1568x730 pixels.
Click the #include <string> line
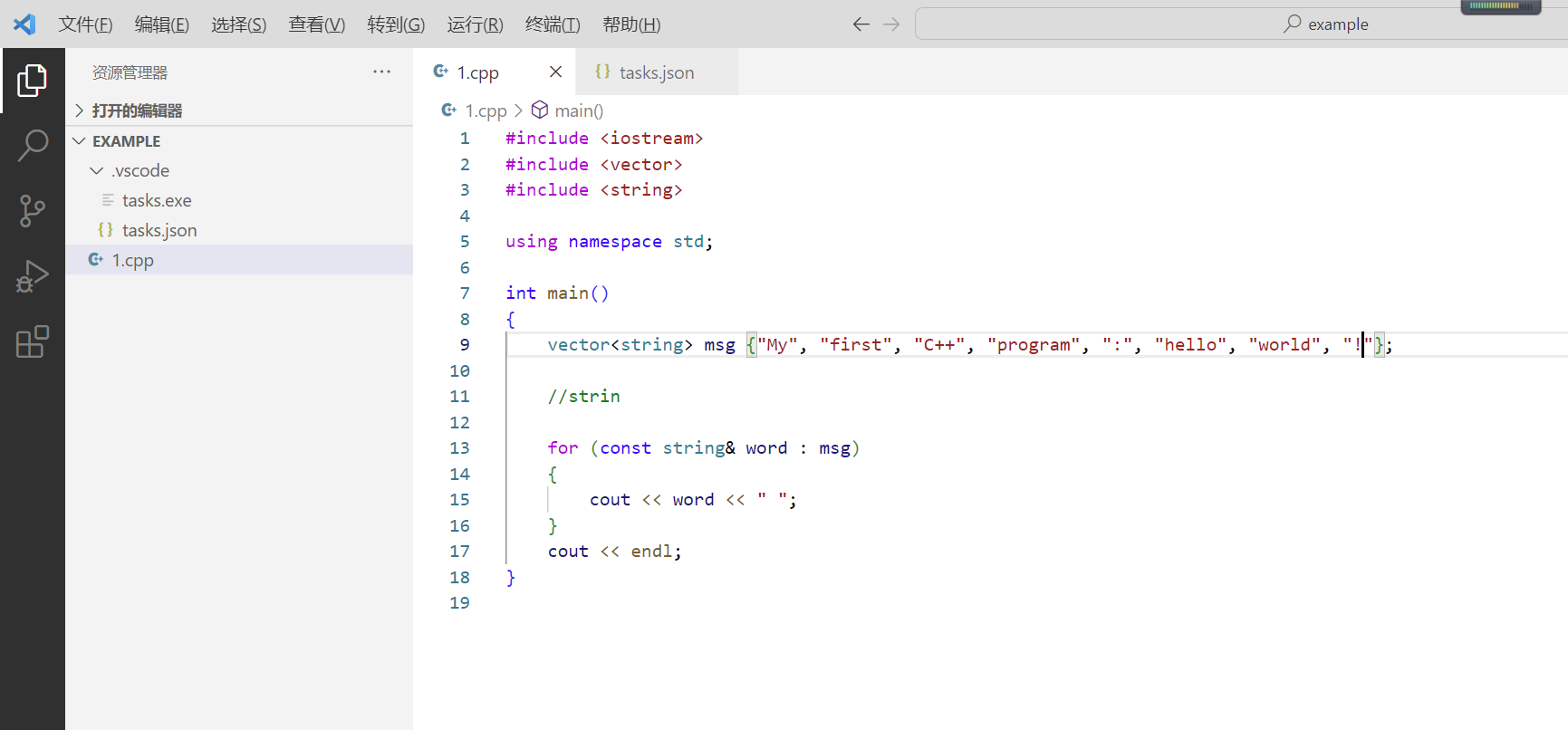click(593, 190)
